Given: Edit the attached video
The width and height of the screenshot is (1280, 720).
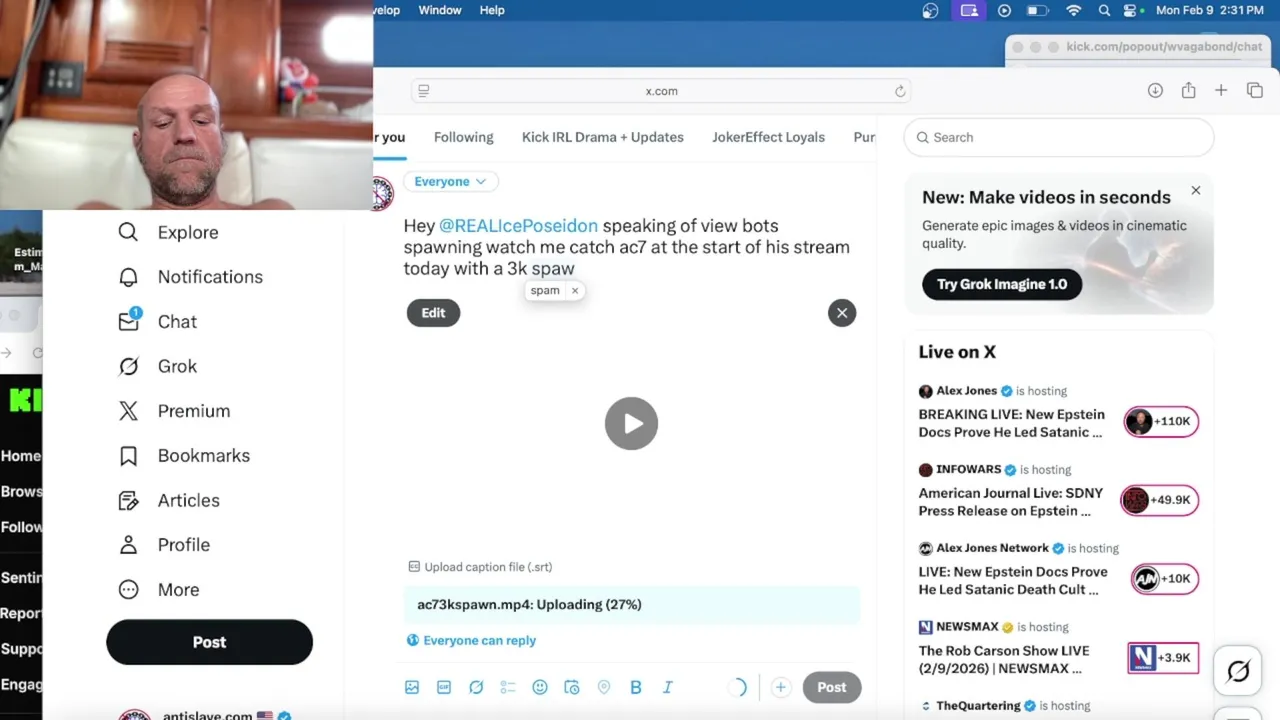Looking at the screenshot, I should 433,313.
